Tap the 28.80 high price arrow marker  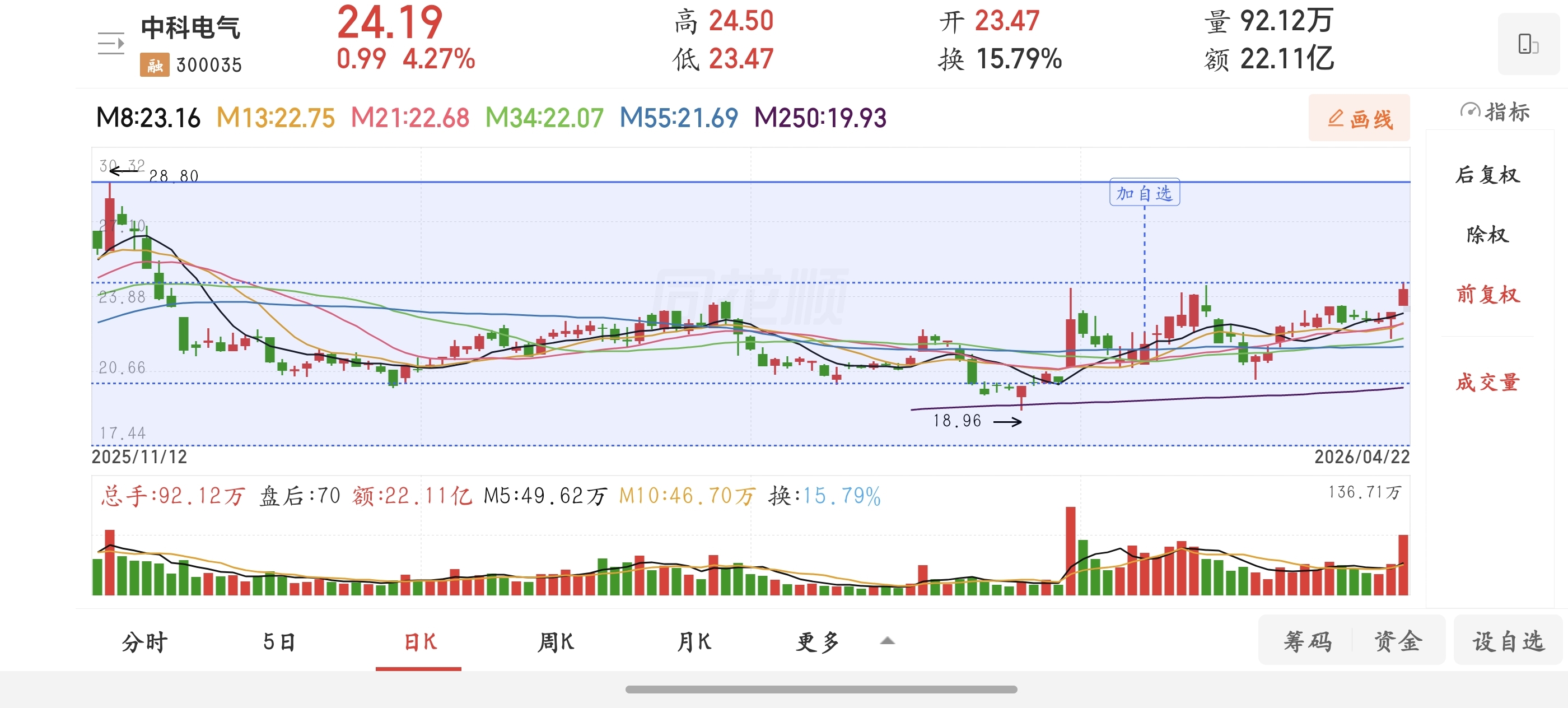pos(125,171)
